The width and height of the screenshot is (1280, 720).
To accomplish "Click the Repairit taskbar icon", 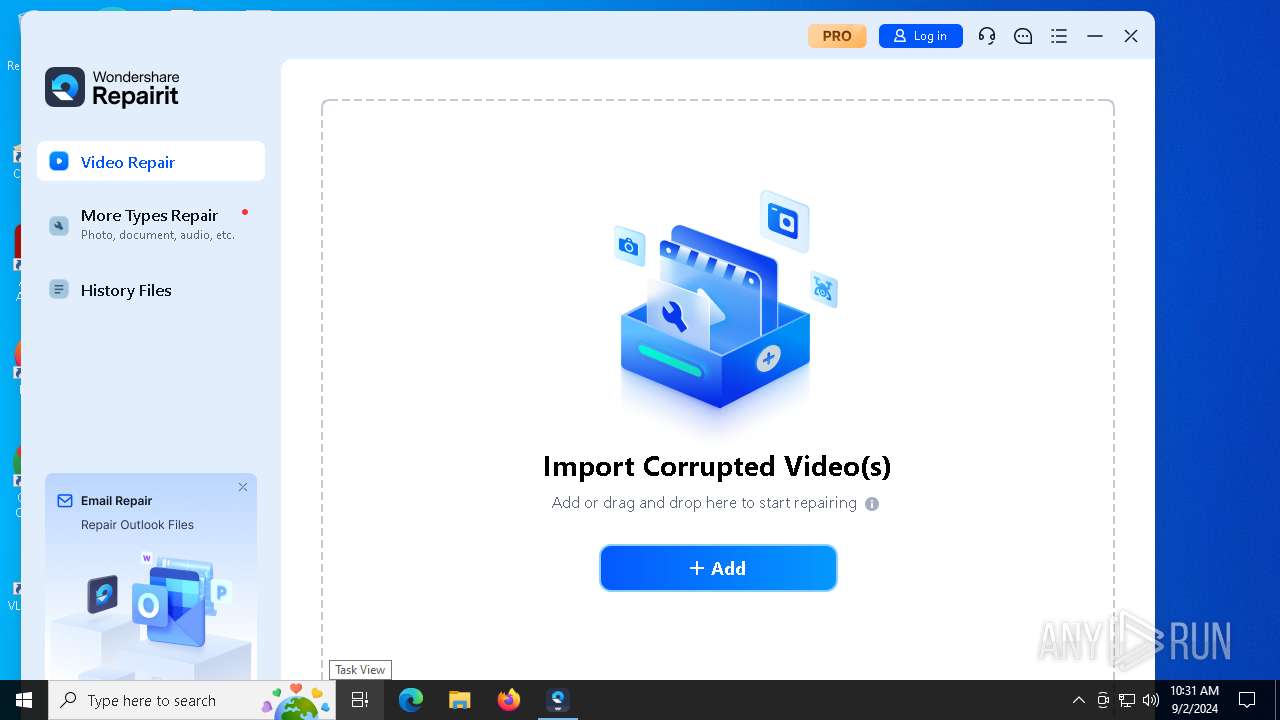I will tap(558, 700).
